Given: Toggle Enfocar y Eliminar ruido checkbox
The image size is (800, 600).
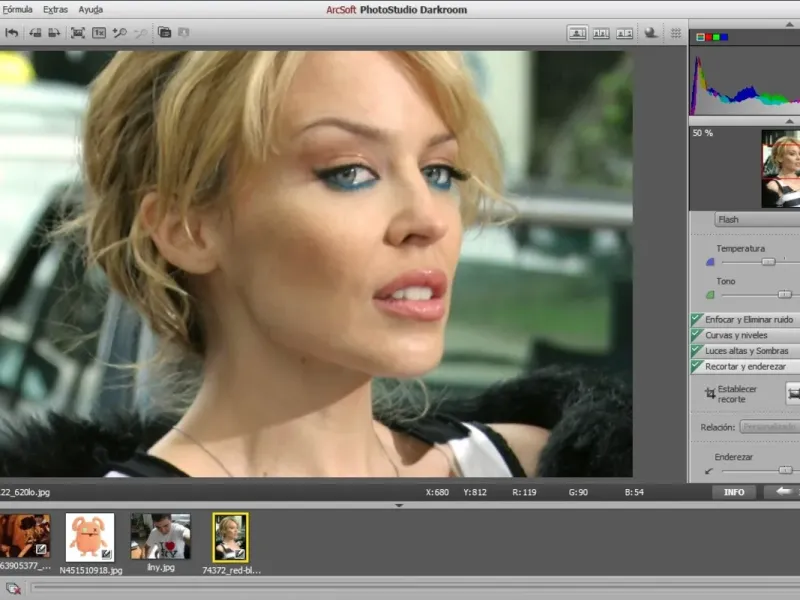Looking at the screenshot, I should tap(696, 320).
